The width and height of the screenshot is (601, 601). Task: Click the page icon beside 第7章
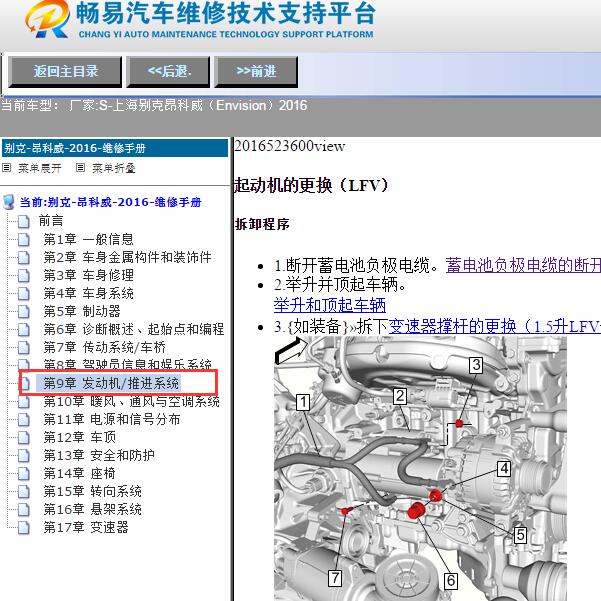coord(24,348)
